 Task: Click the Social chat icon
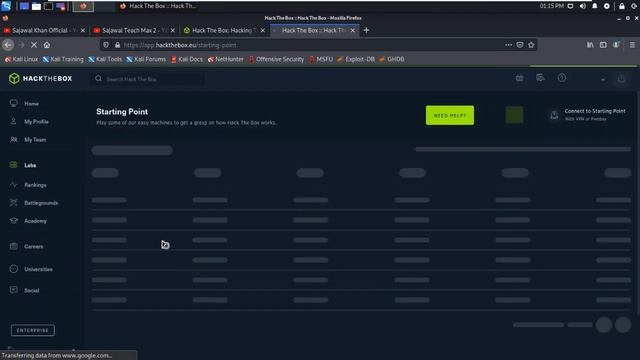pos(13,290)
